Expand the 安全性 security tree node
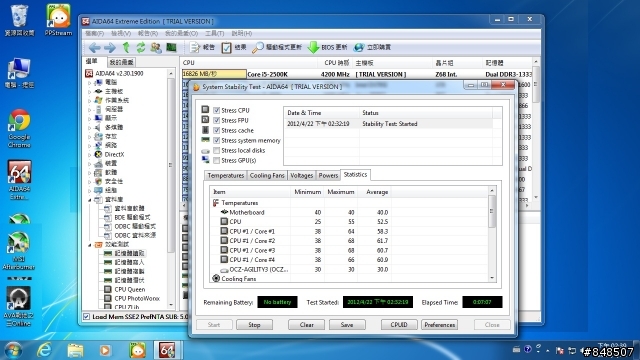Viewport: 640px width, 360px height. [x=90, y=181]
